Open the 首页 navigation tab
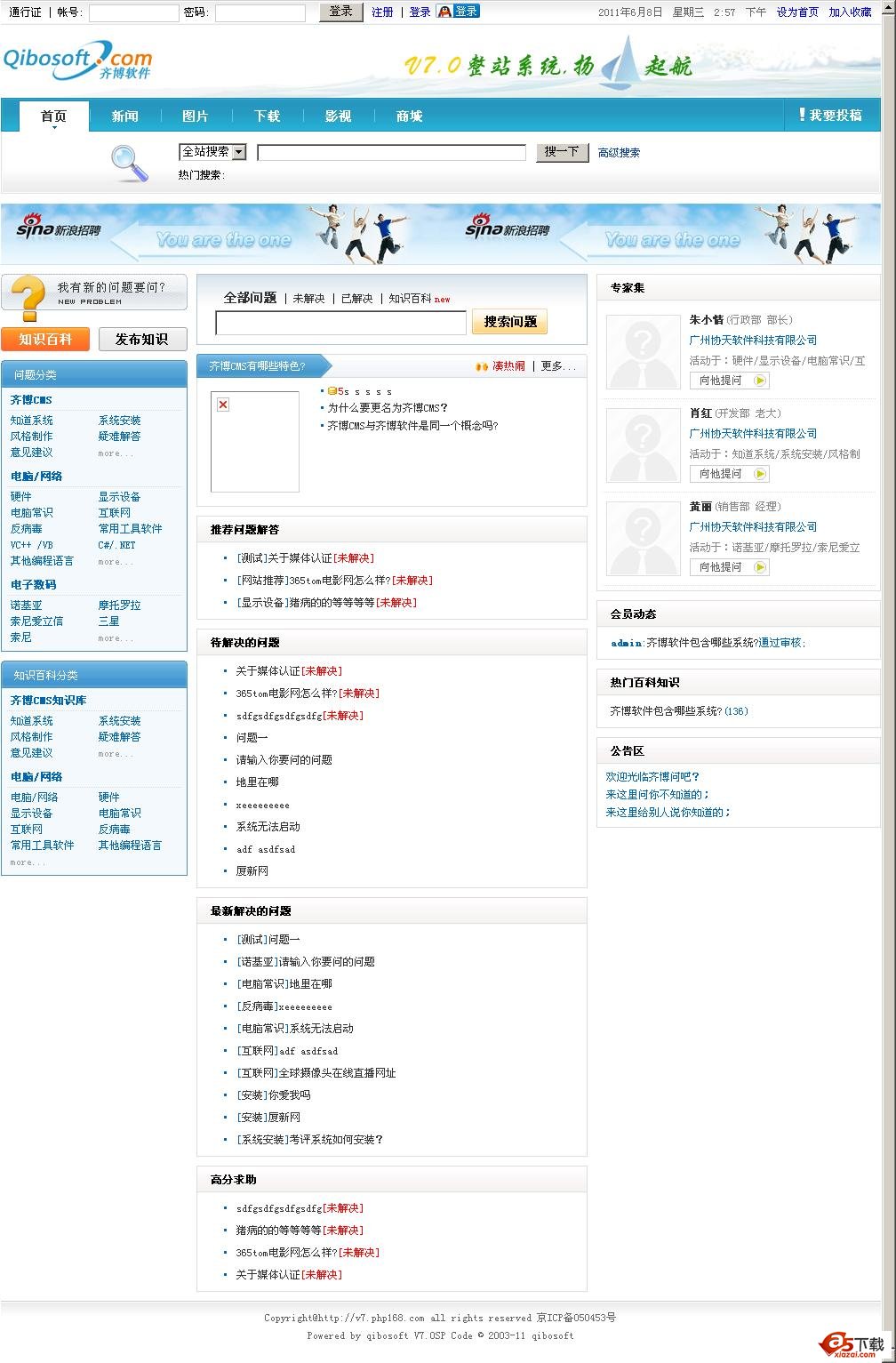The width and height of the screenshot is (896, 1363). 54,116
